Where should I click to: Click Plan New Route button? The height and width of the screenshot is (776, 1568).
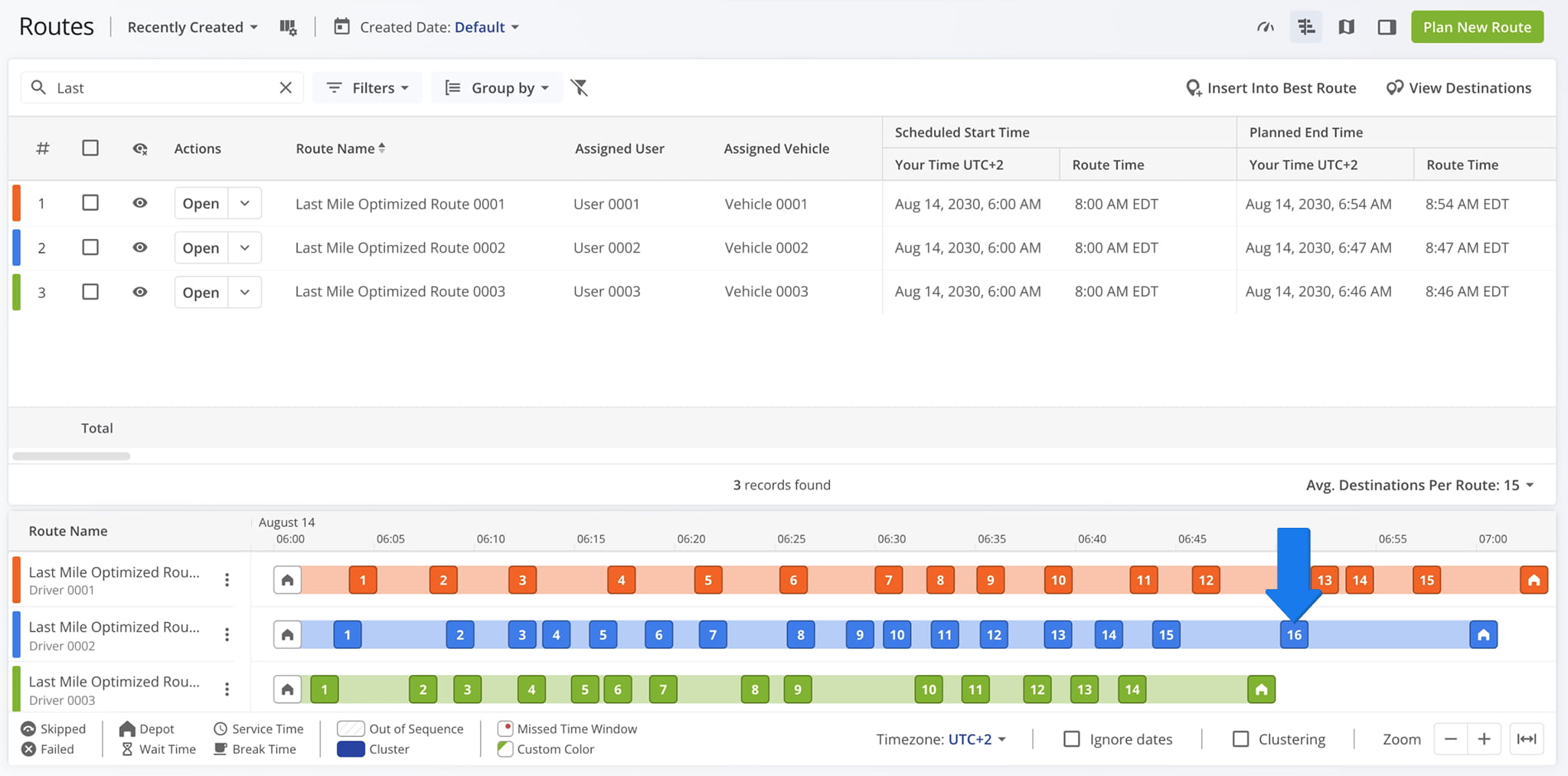1477,27
